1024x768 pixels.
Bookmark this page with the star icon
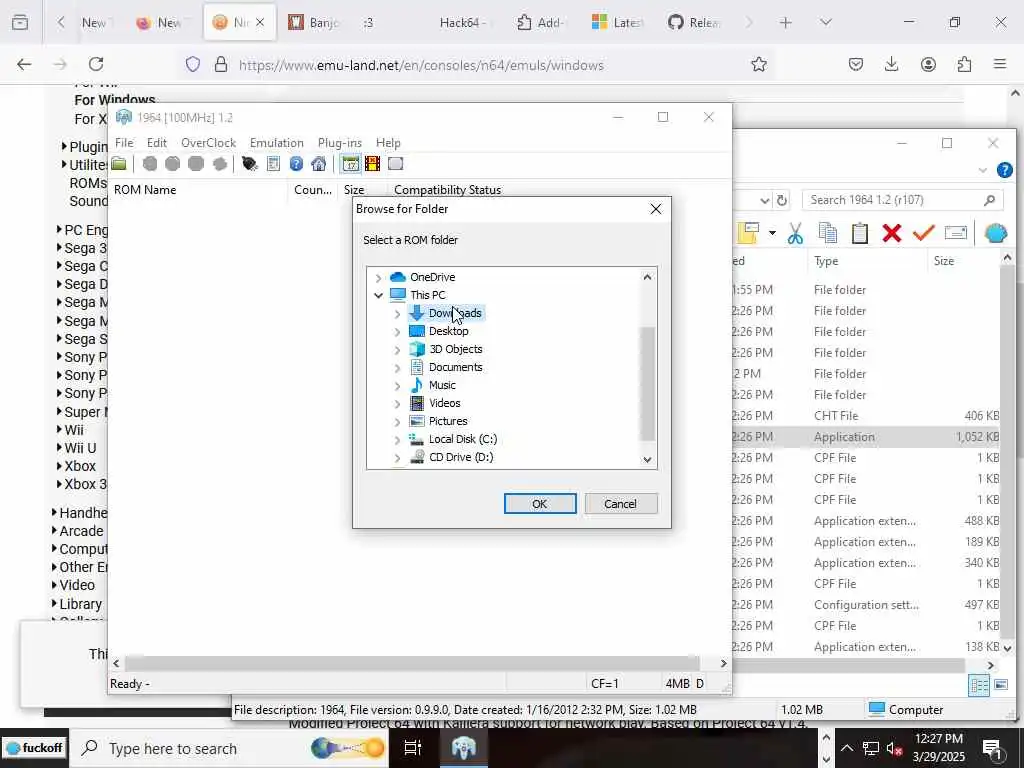[x=758, y=64]
